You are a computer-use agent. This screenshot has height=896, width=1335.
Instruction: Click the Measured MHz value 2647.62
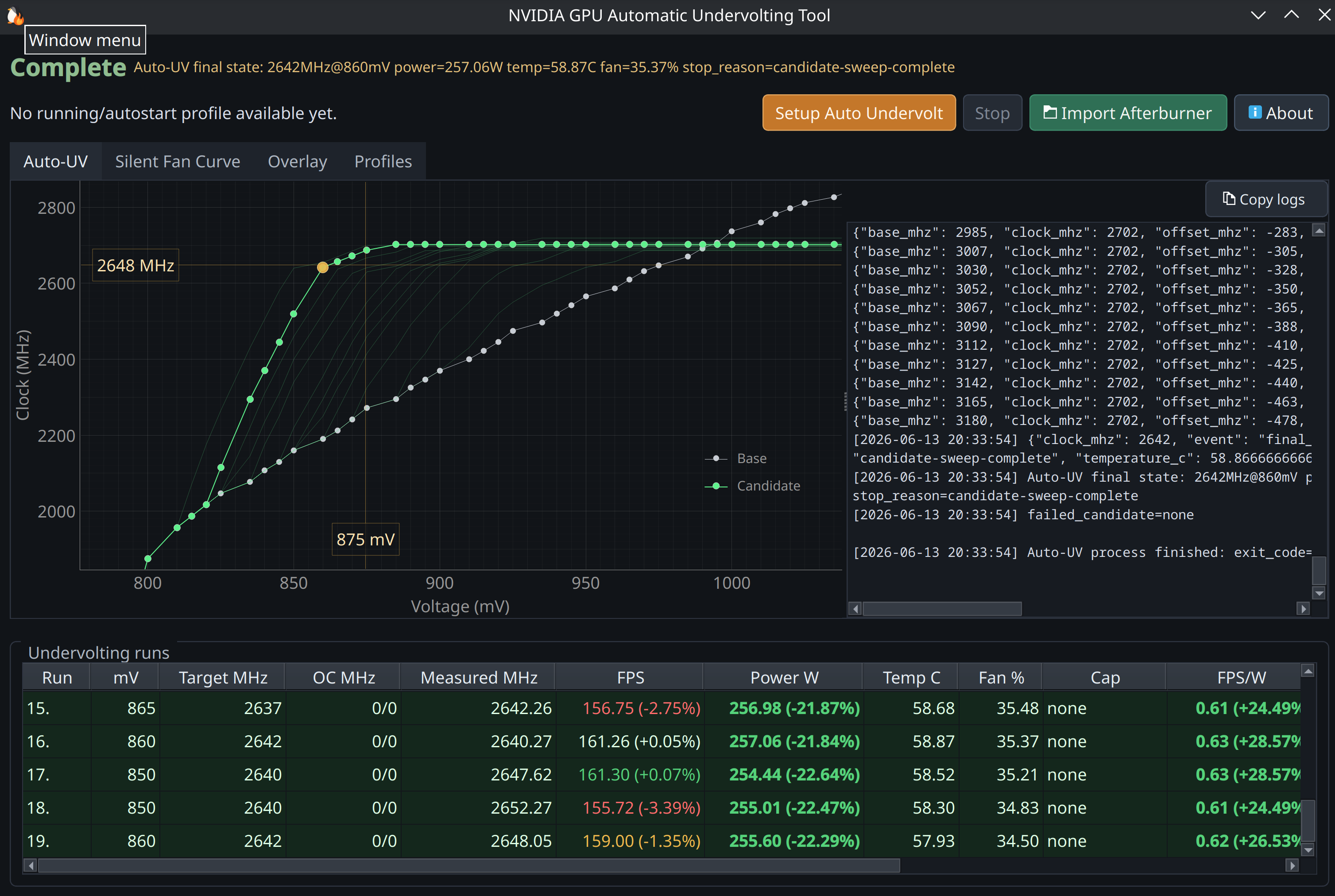477,775
